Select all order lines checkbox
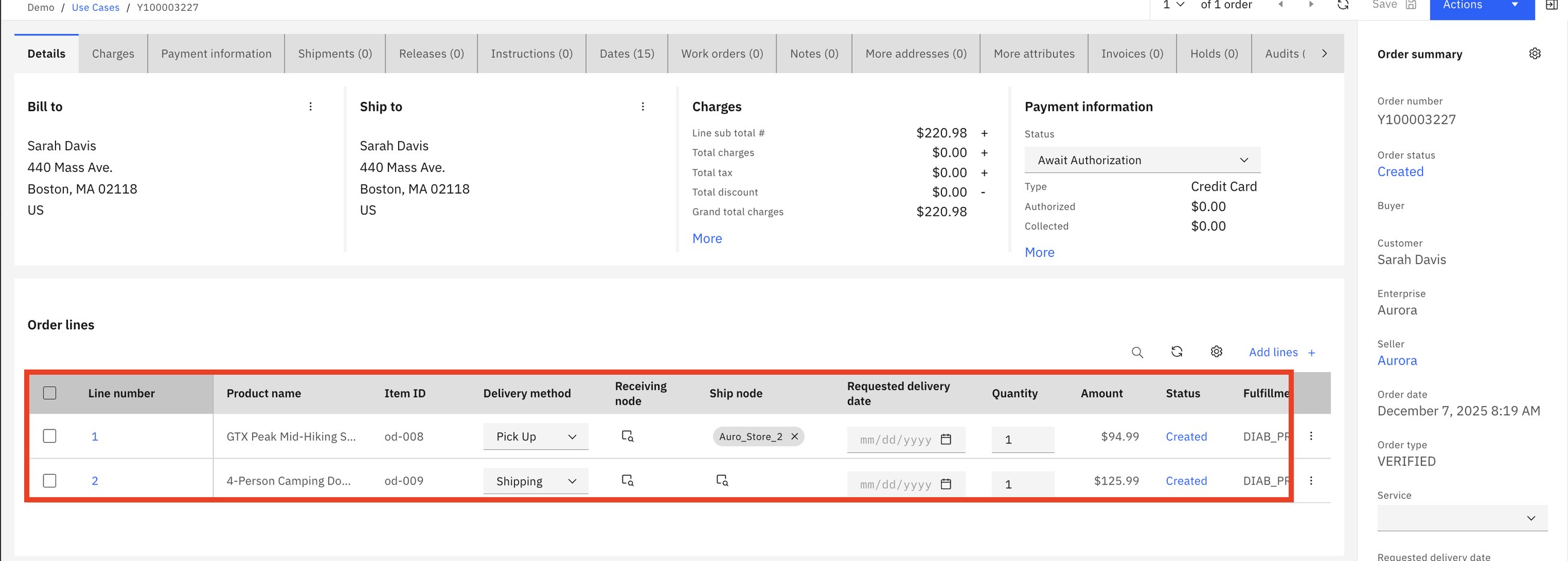Viewport: 1568px width, 561px height. [x=50, y=393]
